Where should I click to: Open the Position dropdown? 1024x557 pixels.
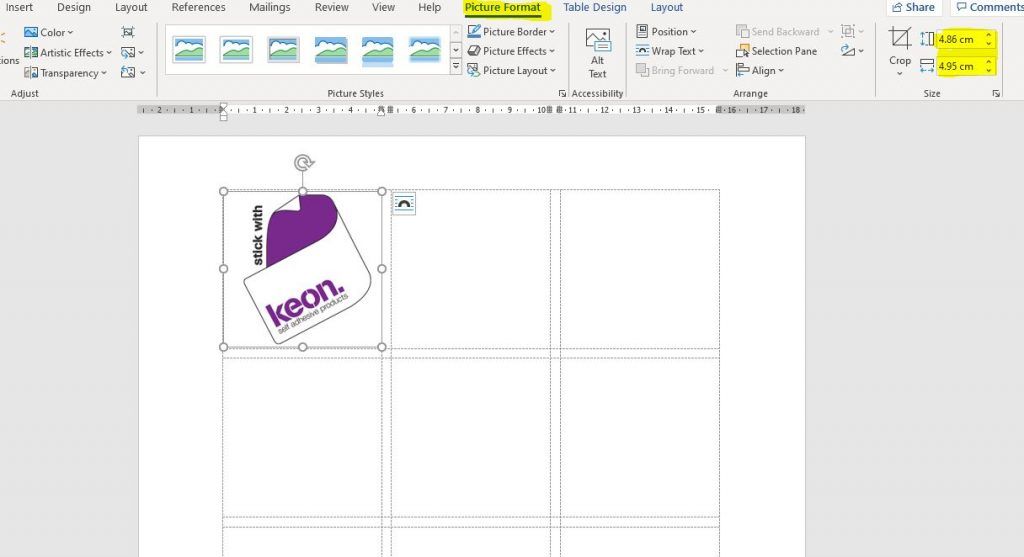click(x=666, y=31)
